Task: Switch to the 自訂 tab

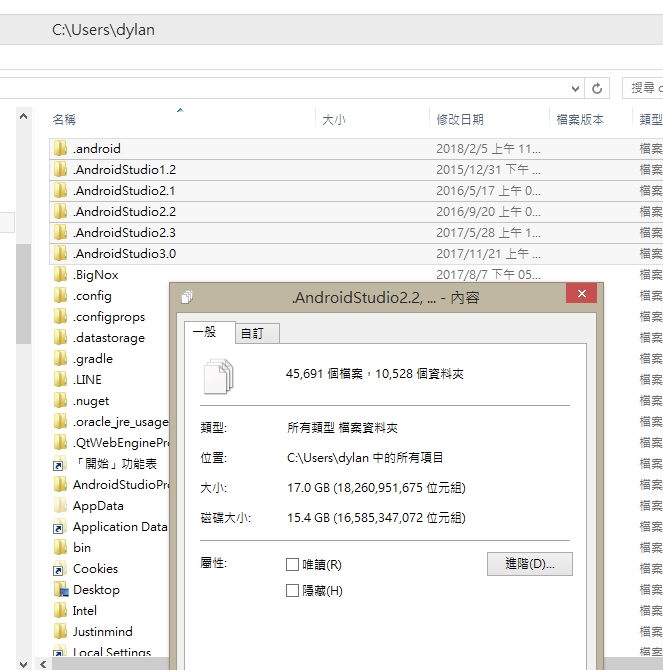Action: click(258, 333)
